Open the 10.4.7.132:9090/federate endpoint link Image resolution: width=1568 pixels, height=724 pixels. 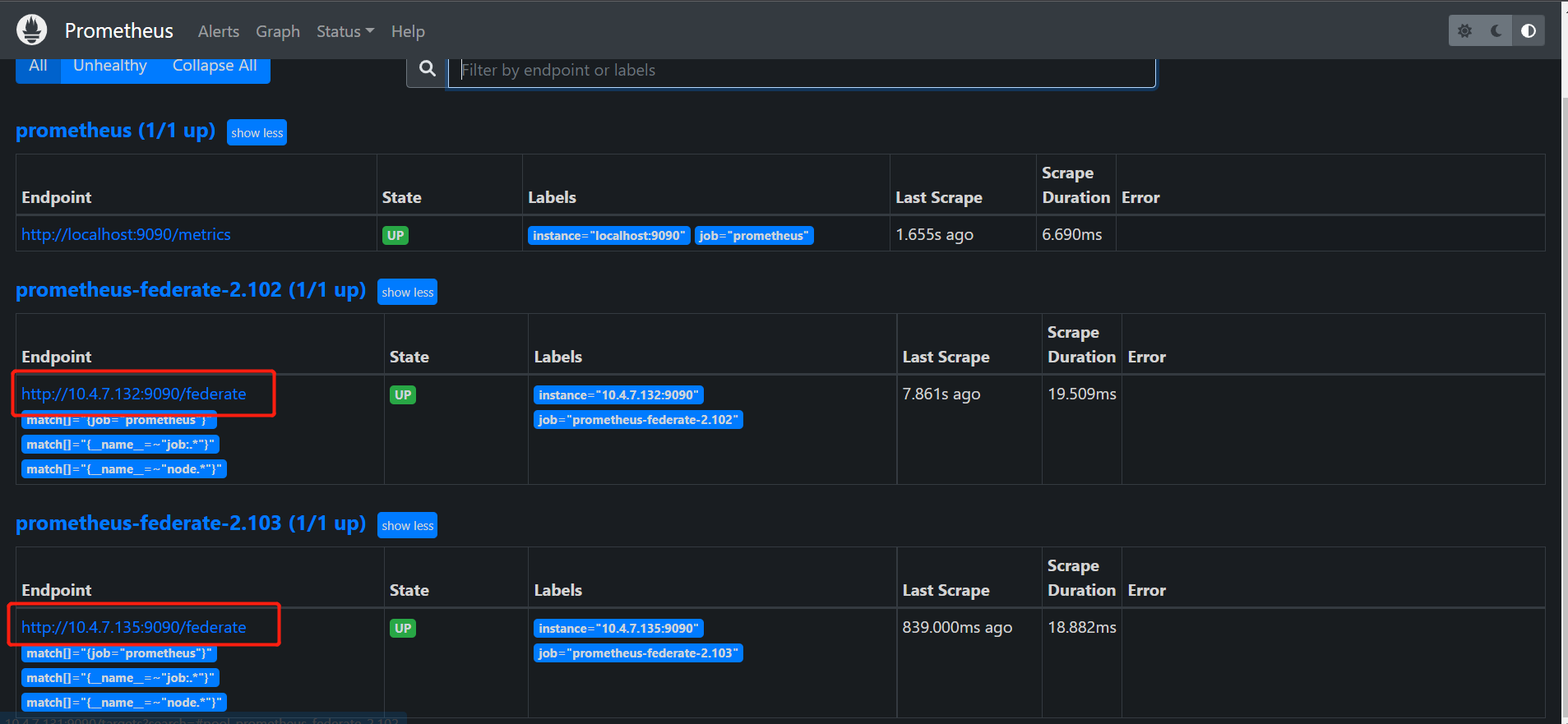pos(134,394)
